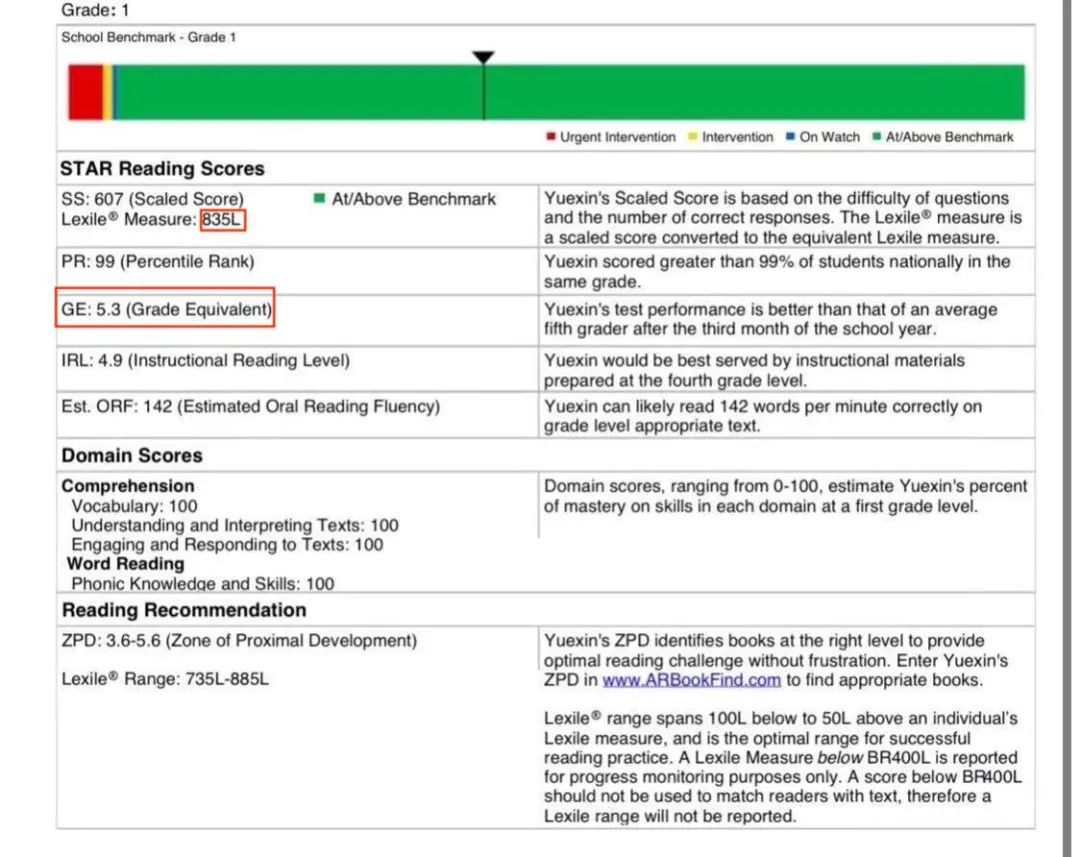Click the PR: 99 Percentile Rank row
The width and height of the screenshot is (1080, 857).
[x=158, y=262]
